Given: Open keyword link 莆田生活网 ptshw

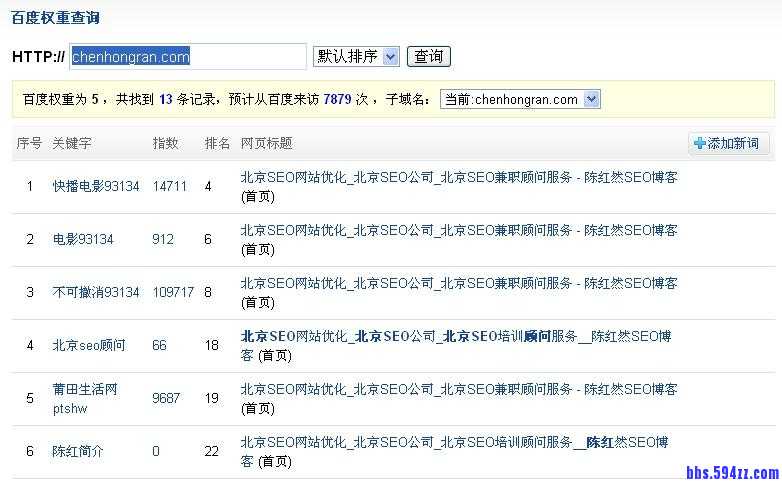Looking at the screenshot, I should click(85, 398).
